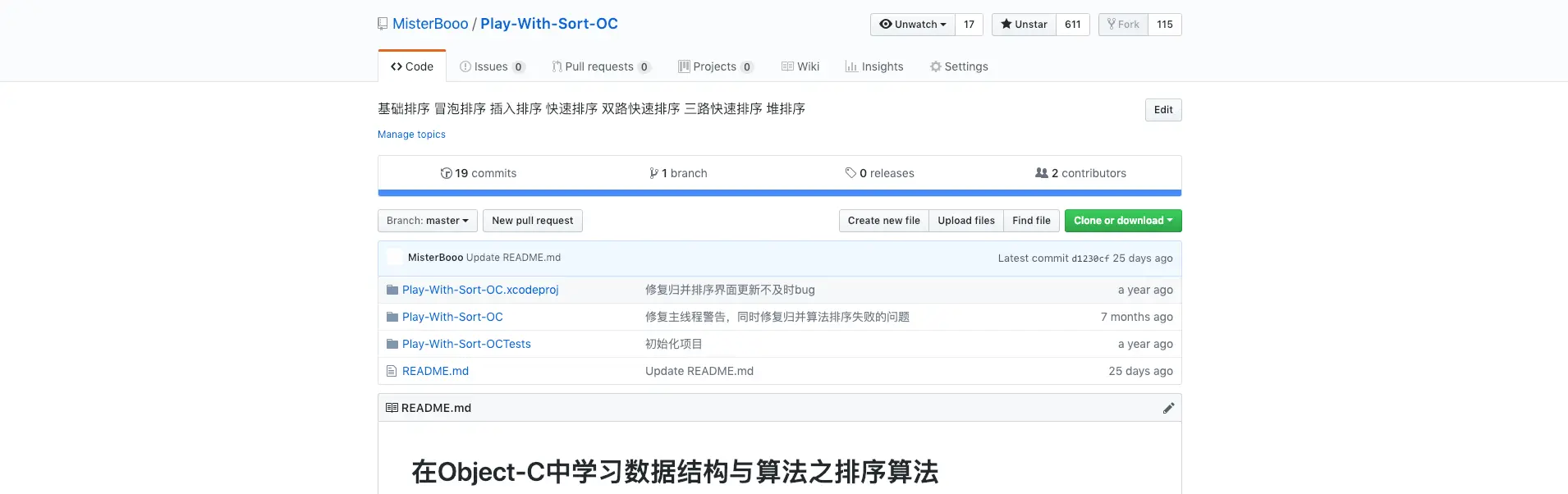Open the Branch: master selector

click(x=428, y=221)
